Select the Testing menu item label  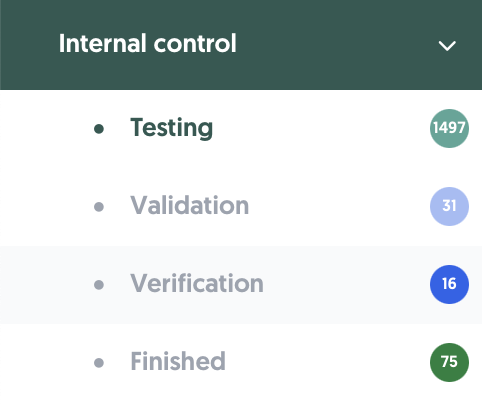[172, 128]
